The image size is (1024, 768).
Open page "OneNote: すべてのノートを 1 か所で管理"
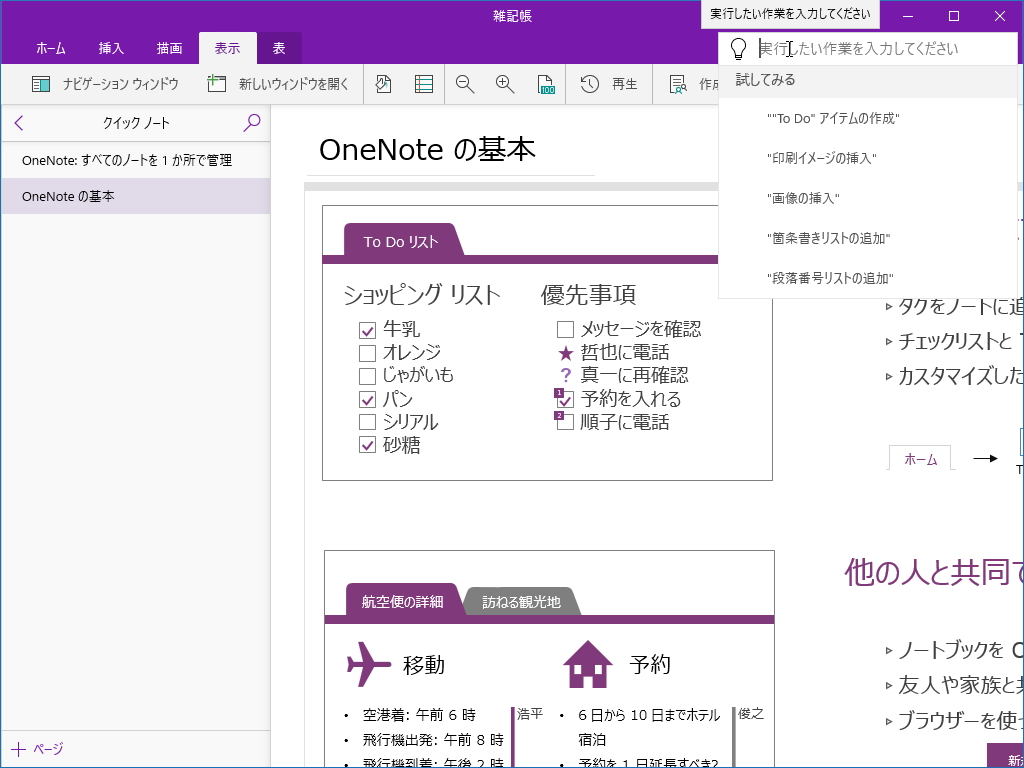tap(136, 160)
